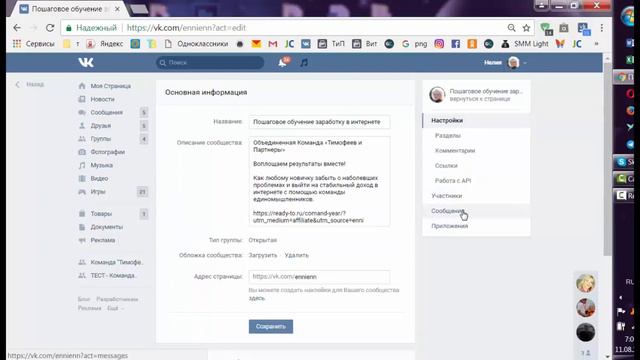Open Друзья in left menu

click(101, 126)
